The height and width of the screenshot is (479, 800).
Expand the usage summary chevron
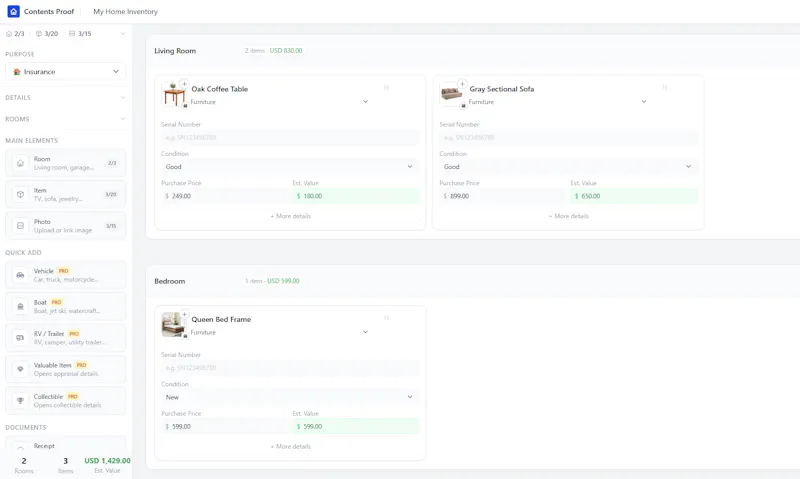point(122,34)
